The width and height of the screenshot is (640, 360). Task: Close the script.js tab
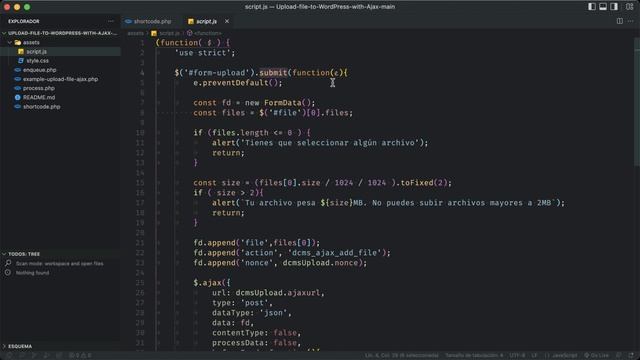(x=227, y=21)
